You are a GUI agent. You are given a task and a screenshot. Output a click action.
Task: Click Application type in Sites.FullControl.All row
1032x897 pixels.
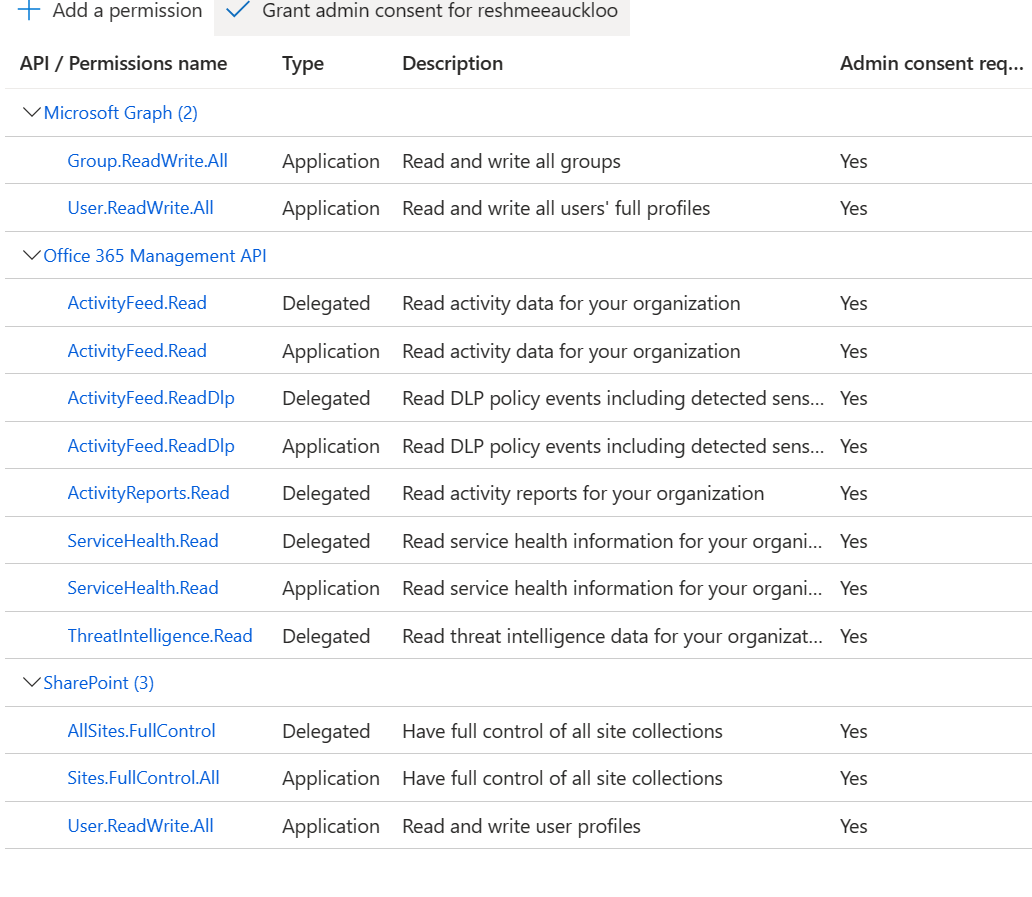tap(331, 779)
